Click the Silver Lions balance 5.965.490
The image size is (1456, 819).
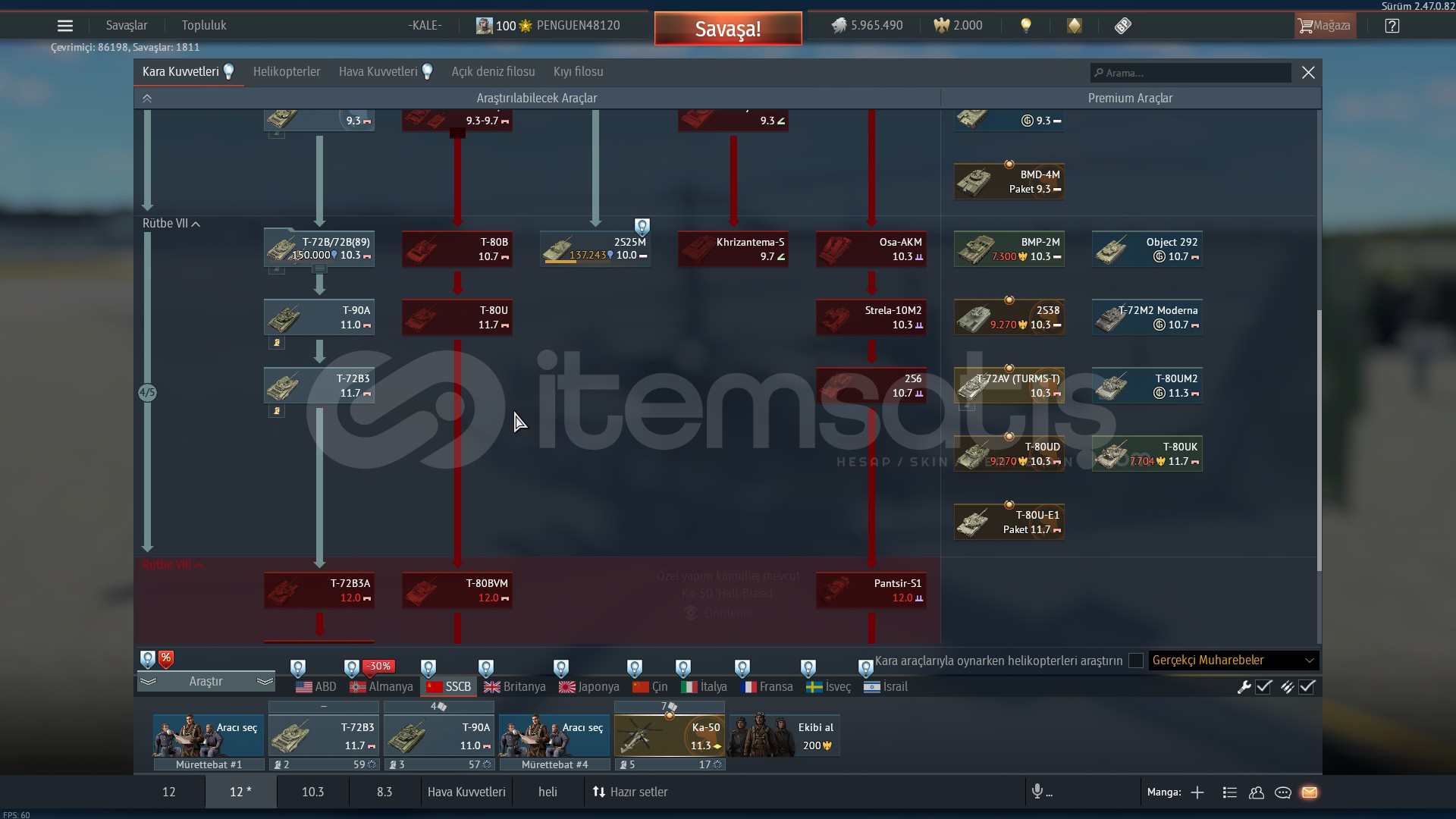tap(867, 26)
